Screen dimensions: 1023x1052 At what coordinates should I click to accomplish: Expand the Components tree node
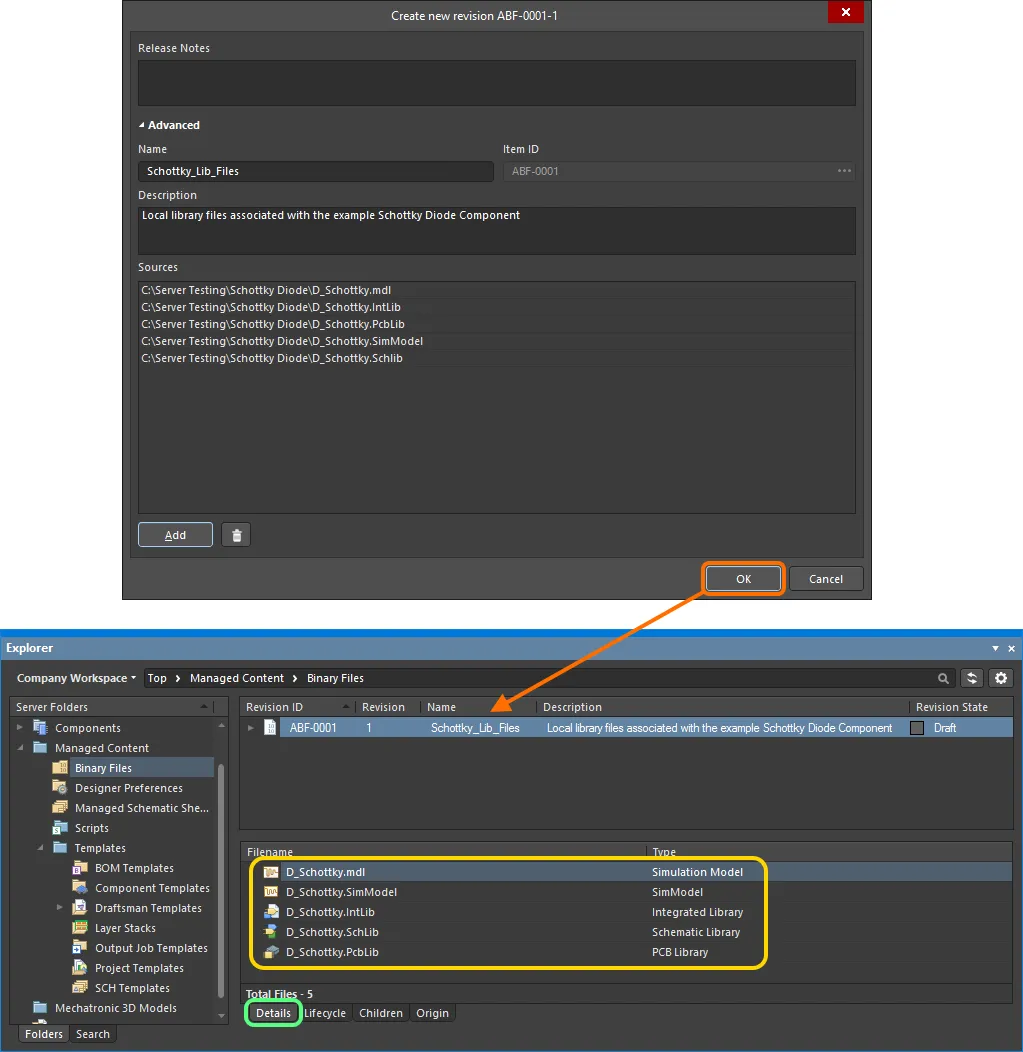coord(19,727)
